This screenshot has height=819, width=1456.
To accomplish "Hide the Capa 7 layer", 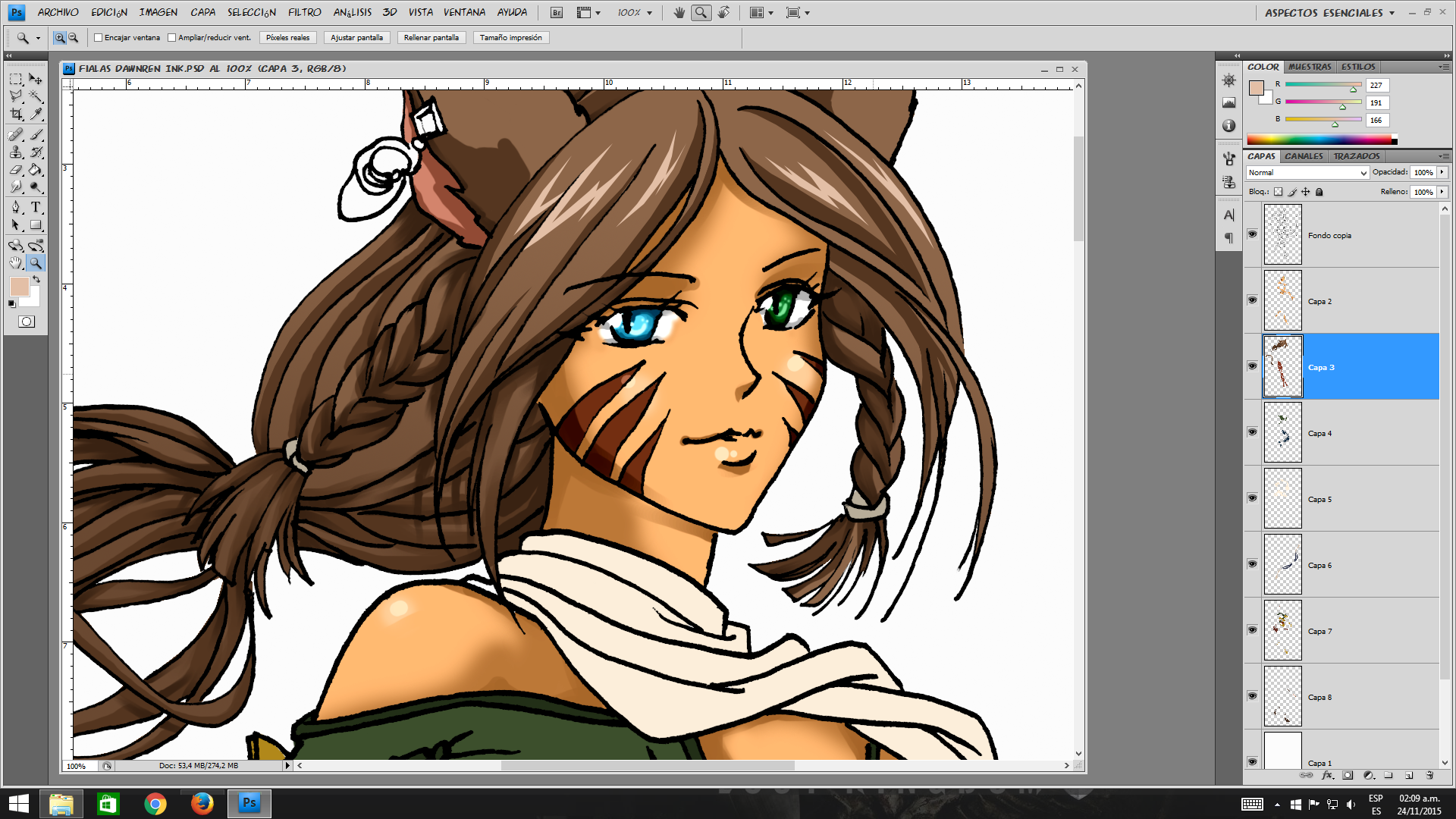I will 1252,630.
